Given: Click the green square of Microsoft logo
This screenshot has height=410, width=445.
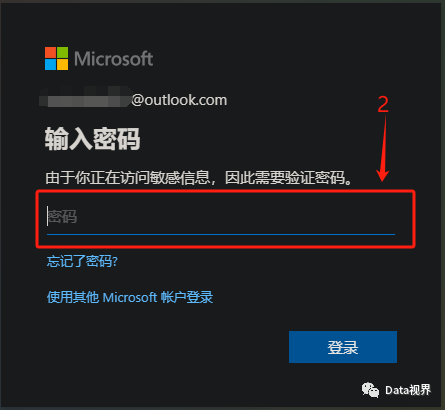Looking at the screenshot, I should point(63,52).
